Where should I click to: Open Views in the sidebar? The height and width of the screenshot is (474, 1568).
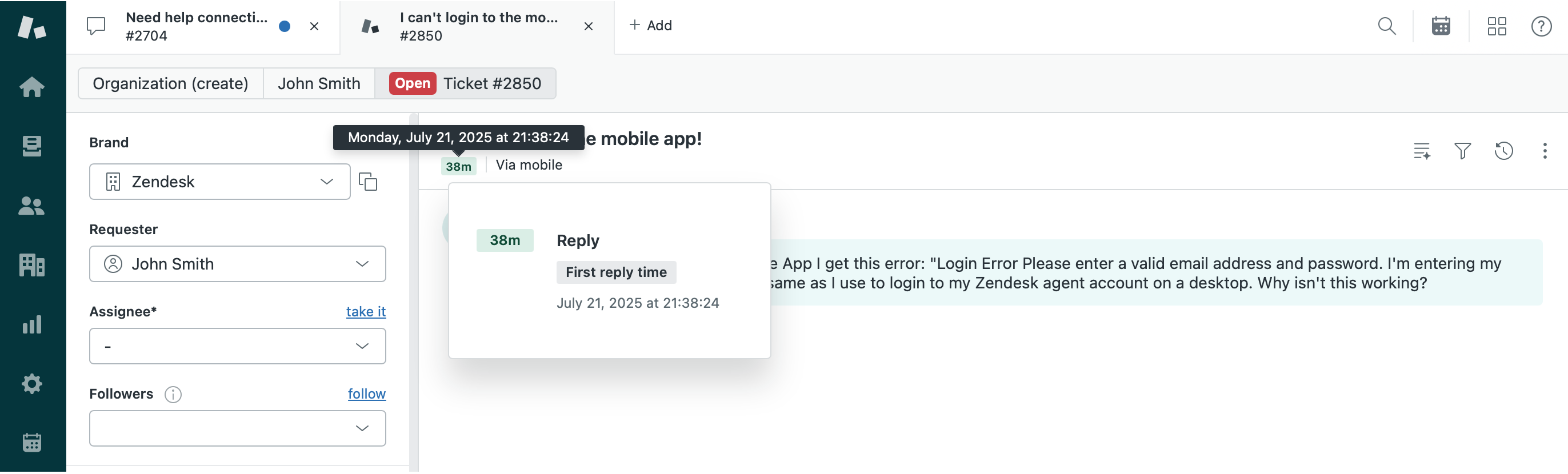[31, 146]
